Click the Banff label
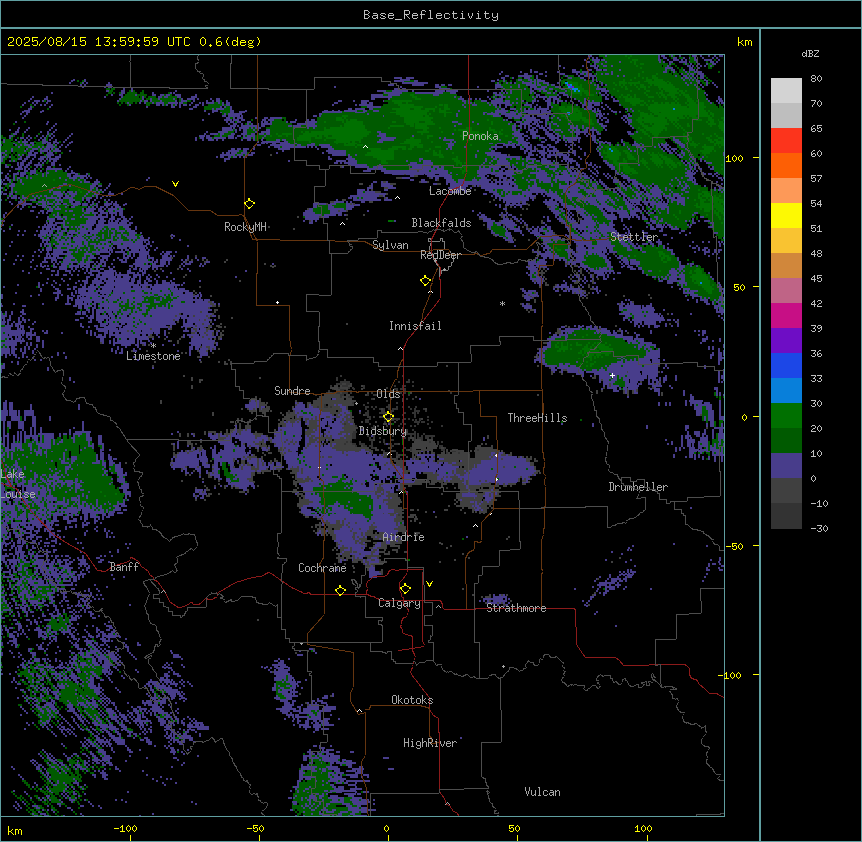 pyautogui.click(x=124, y=567)
